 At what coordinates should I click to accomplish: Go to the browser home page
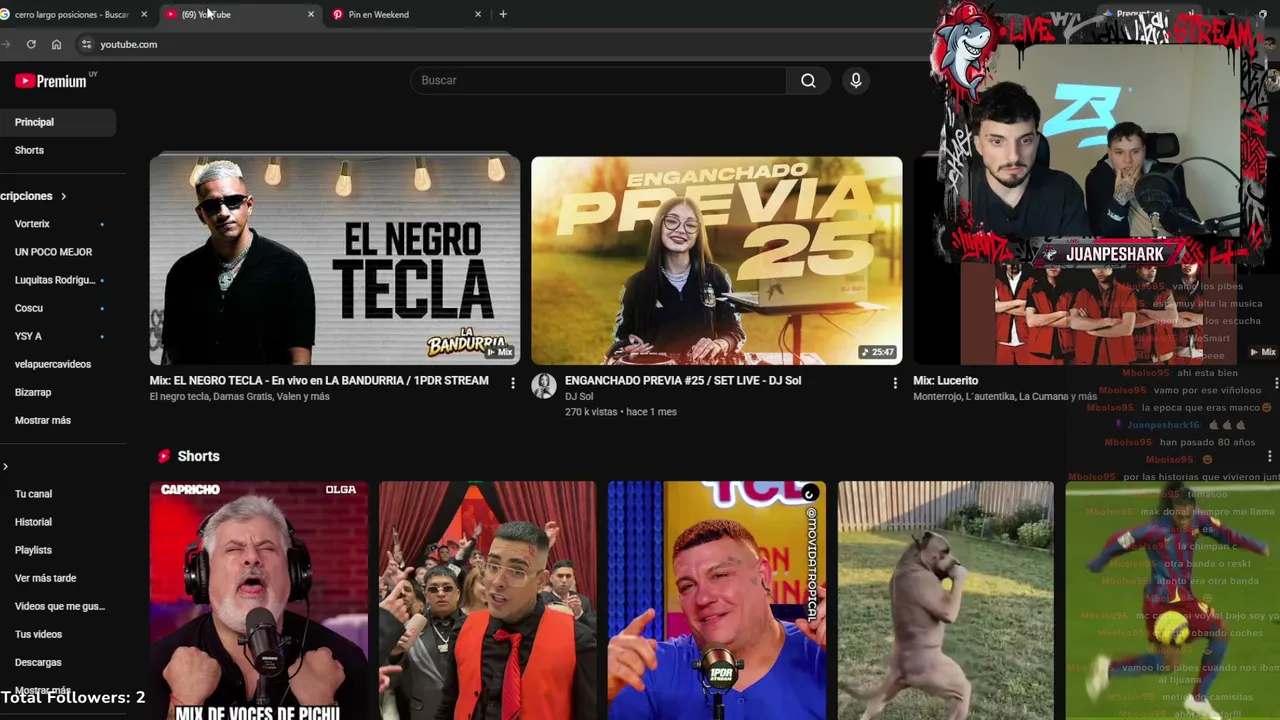pyautogui.click(x=56, y=44)
